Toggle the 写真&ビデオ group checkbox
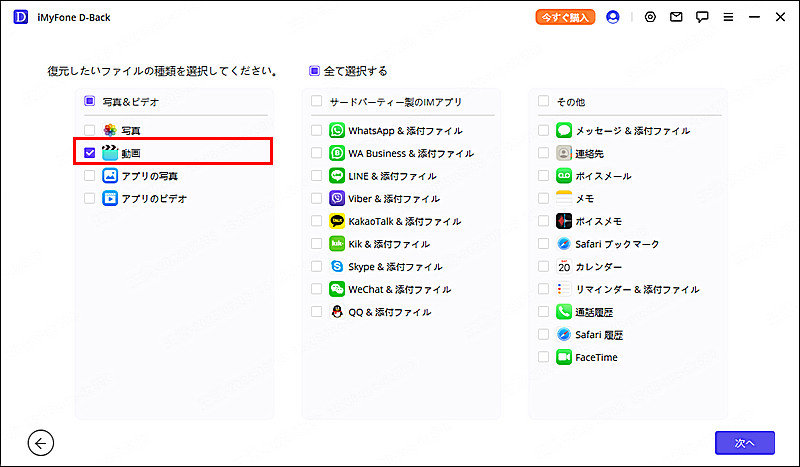Image resolution: width=800 pixels, height=467 pixels. pyautogui.click(x=89, y=101)
